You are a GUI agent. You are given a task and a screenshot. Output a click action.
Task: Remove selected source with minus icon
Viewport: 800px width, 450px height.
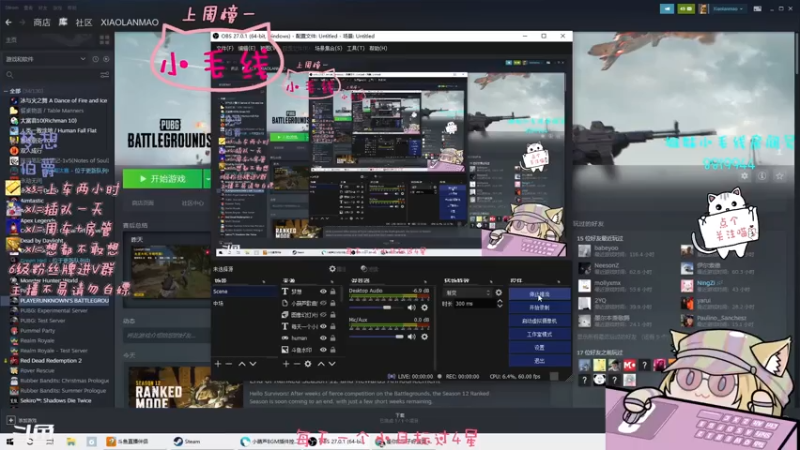point(296,364)
